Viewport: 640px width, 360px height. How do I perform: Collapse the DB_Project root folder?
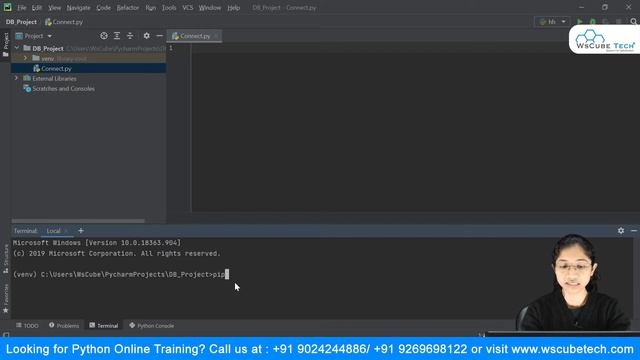17,48
